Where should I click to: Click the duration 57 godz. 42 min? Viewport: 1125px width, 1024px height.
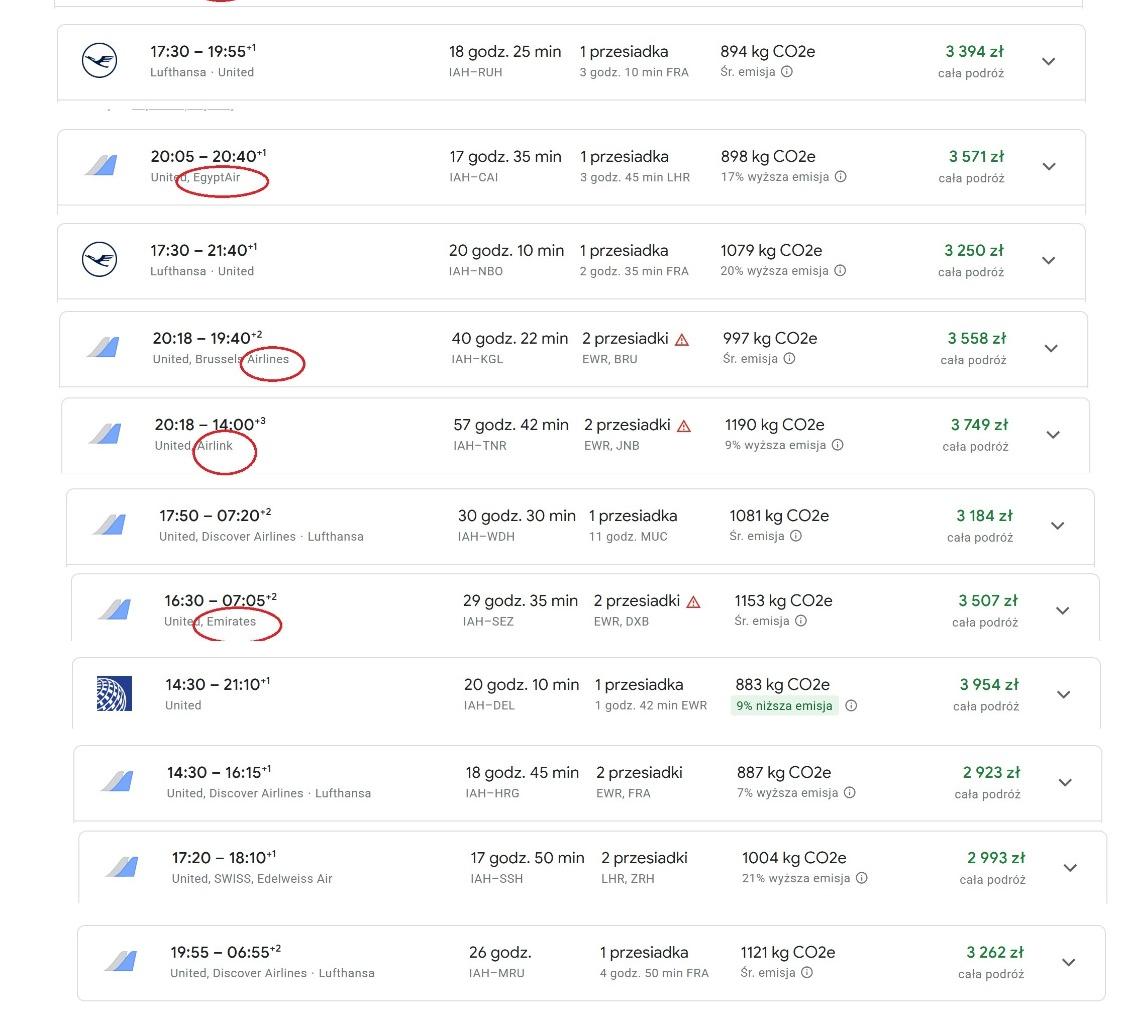click(511, 425)
